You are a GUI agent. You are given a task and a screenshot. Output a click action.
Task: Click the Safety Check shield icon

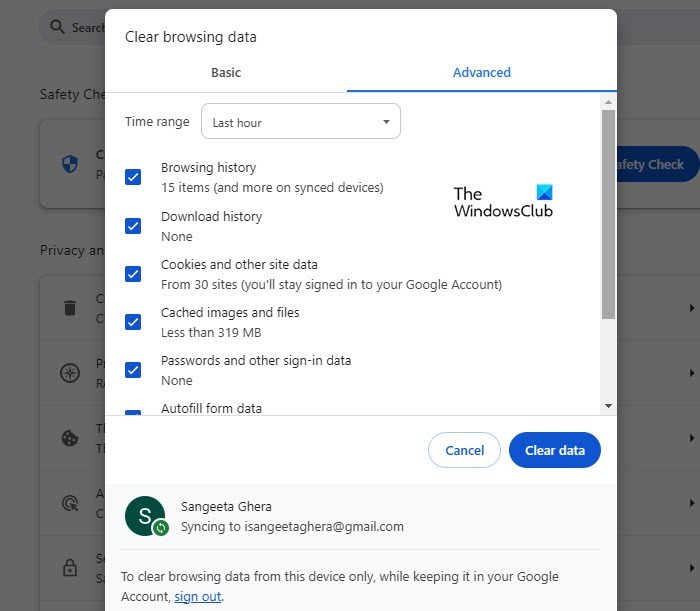tap(70, 164)
